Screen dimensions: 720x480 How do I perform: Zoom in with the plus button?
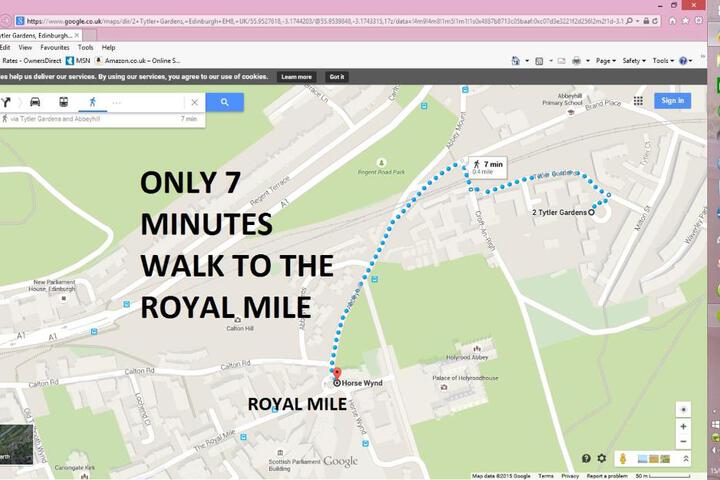pyautogui.click(x=683, y=427)
